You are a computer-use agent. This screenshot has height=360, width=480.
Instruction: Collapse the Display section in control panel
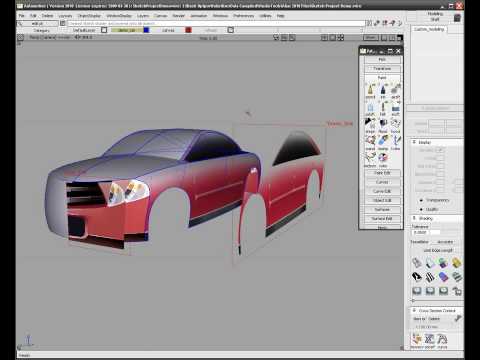click(414, 142)
